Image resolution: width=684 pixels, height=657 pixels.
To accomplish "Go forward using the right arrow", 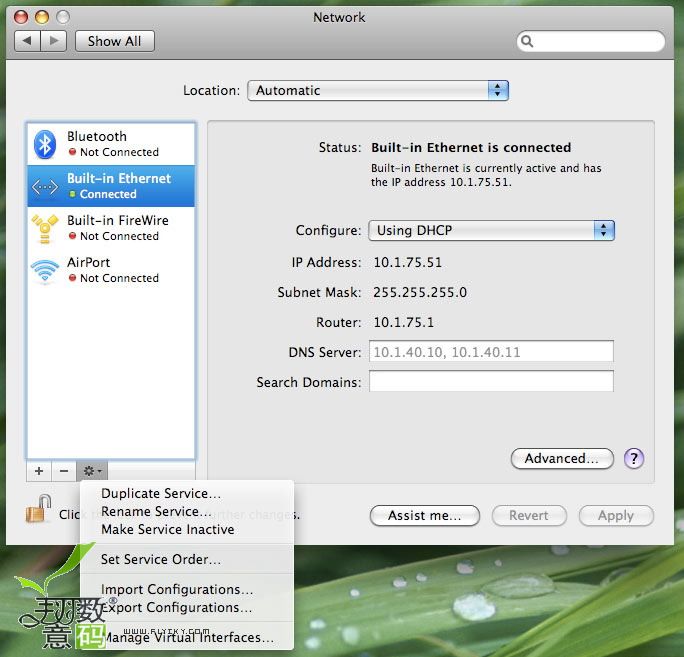I will [54, 41].
